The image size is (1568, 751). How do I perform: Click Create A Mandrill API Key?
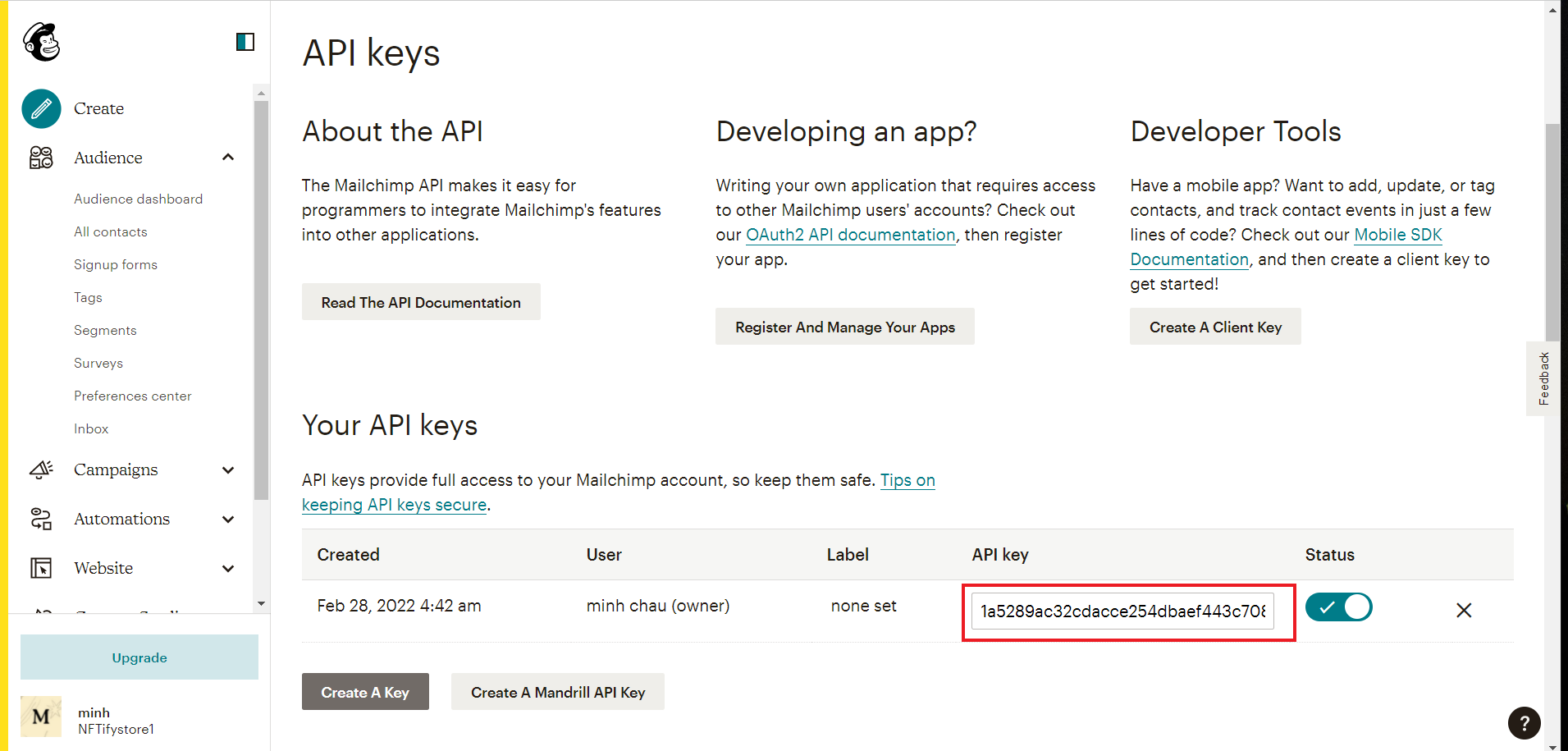click(558, 692)
